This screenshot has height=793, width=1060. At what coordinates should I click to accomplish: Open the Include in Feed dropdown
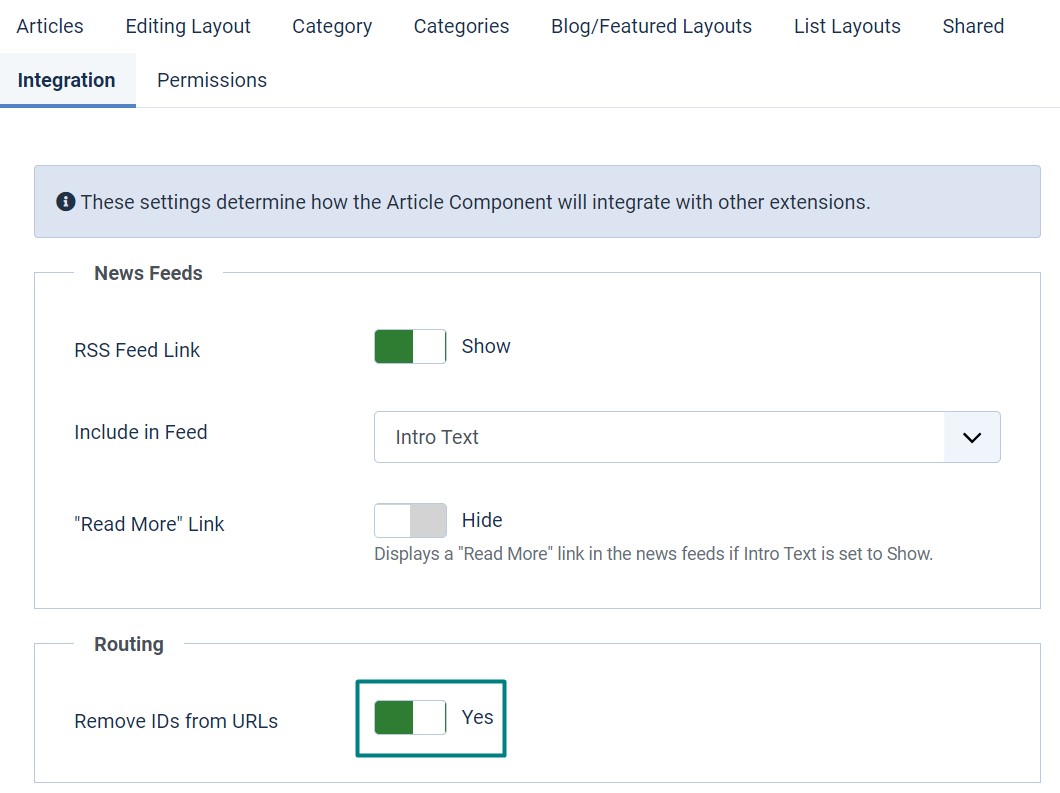(x=687, y=437)
